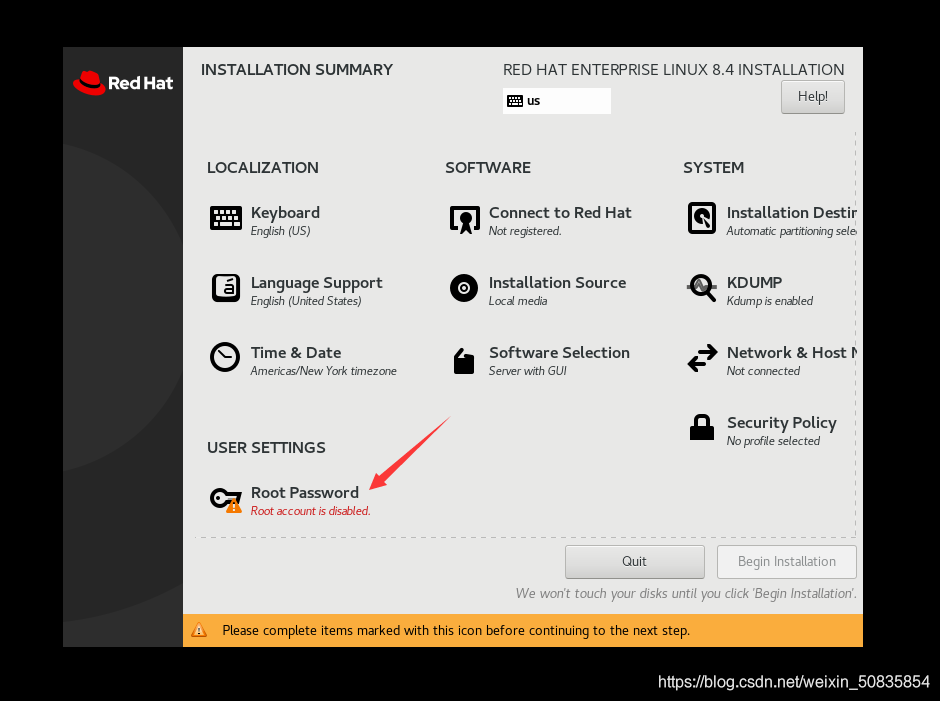Click the INSTALLATION SUMMARY heading
940x701 pixels.
[x=297, y=70]
